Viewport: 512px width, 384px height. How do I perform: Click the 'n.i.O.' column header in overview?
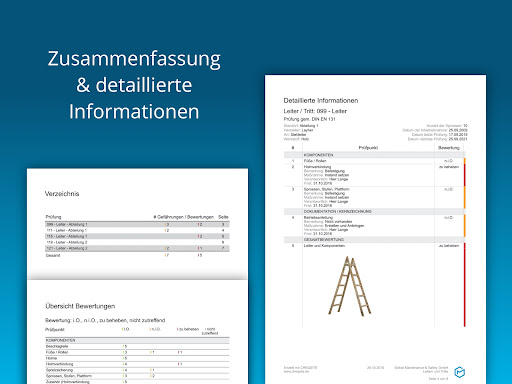155,329
